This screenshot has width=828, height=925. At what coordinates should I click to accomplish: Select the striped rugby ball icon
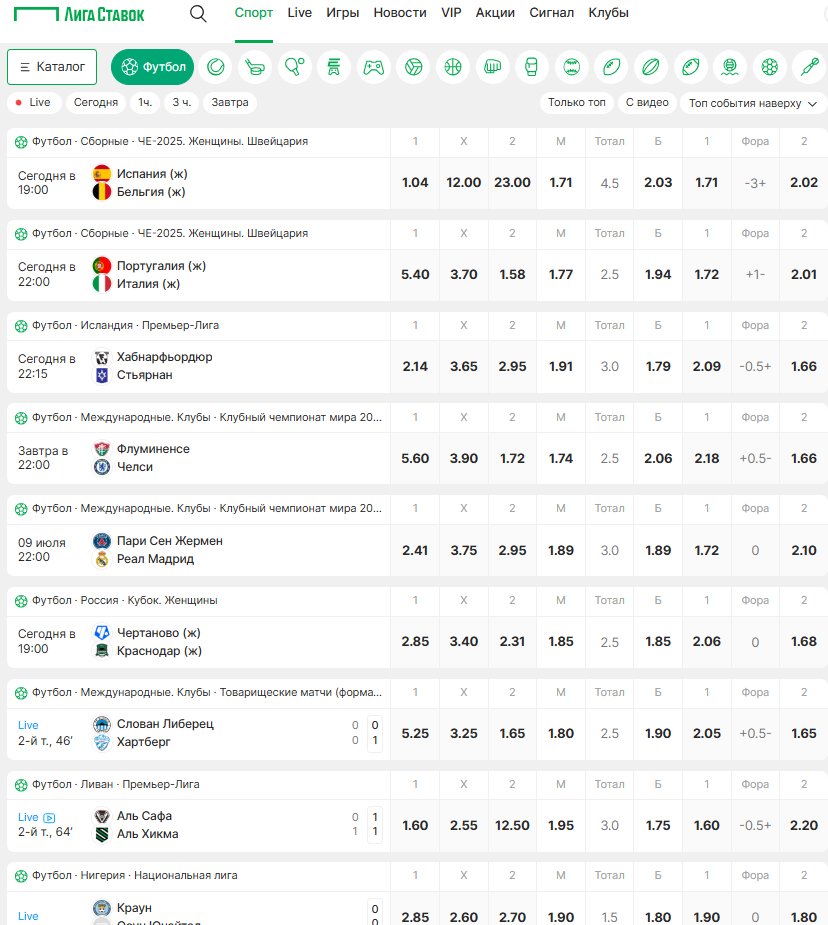click(650, 67)
